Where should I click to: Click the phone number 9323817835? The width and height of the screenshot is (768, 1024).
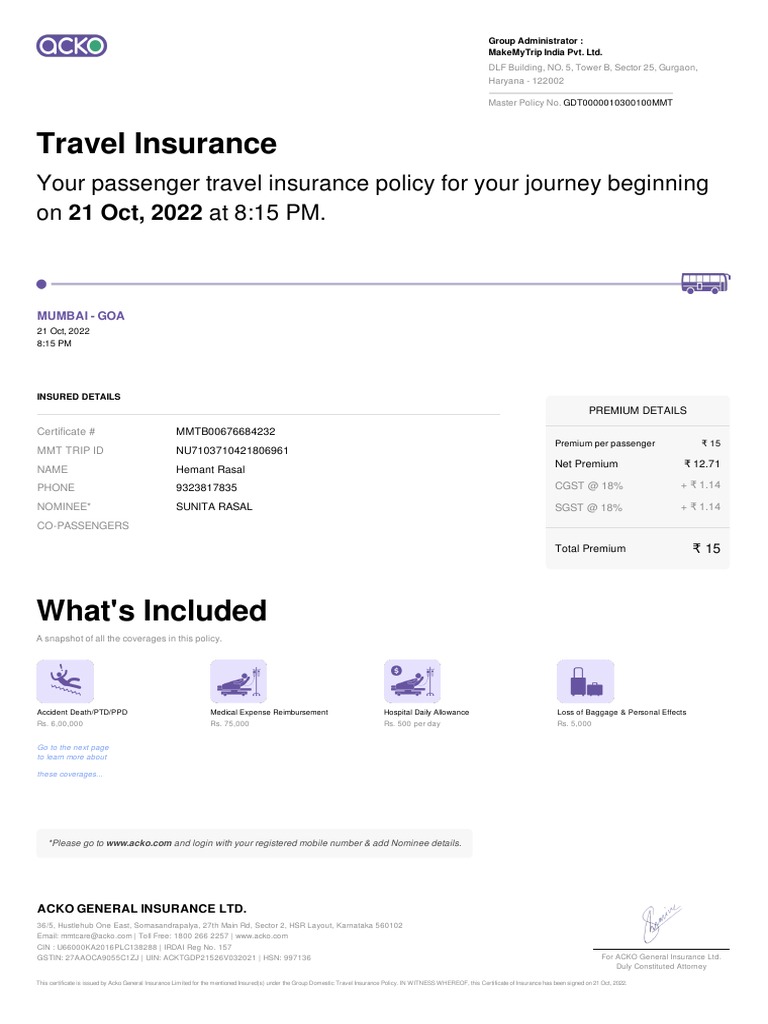[x=207, y=487]
